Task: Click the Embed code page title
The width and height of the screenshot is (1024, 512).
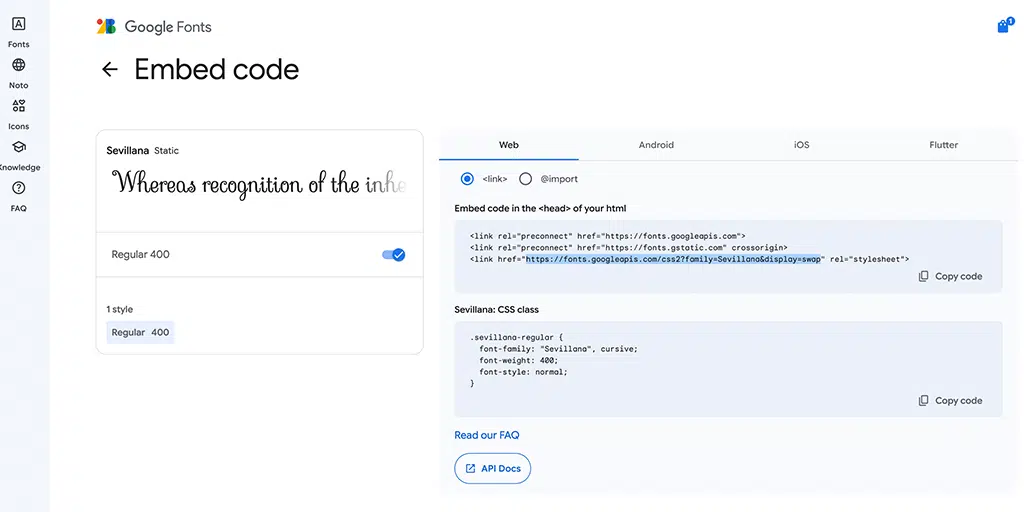Action: pos(217,69)
